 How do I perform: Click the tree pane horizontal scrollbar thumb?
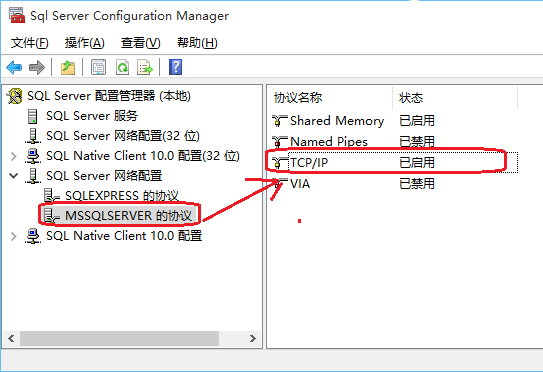[x=119, y=338]
